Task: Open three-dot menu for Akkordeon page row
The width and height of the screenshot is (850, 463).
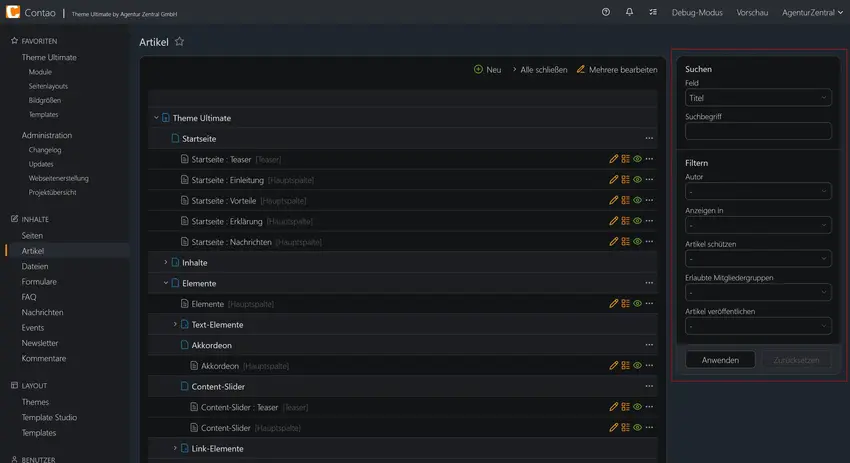Action: (649, 345)
